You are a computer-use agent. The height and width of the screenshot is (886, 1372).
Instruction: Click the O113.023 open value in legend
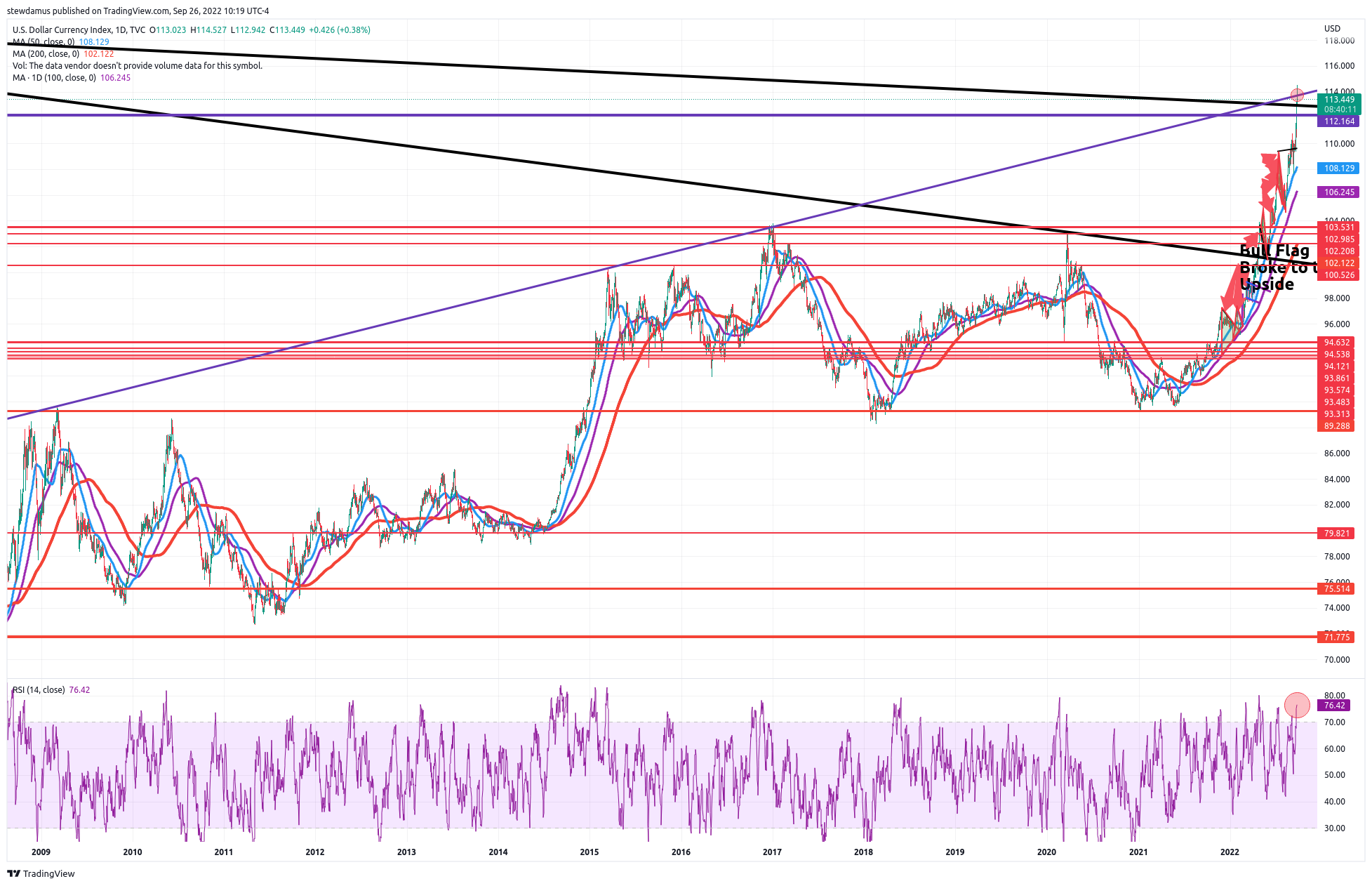click(168, 29)
